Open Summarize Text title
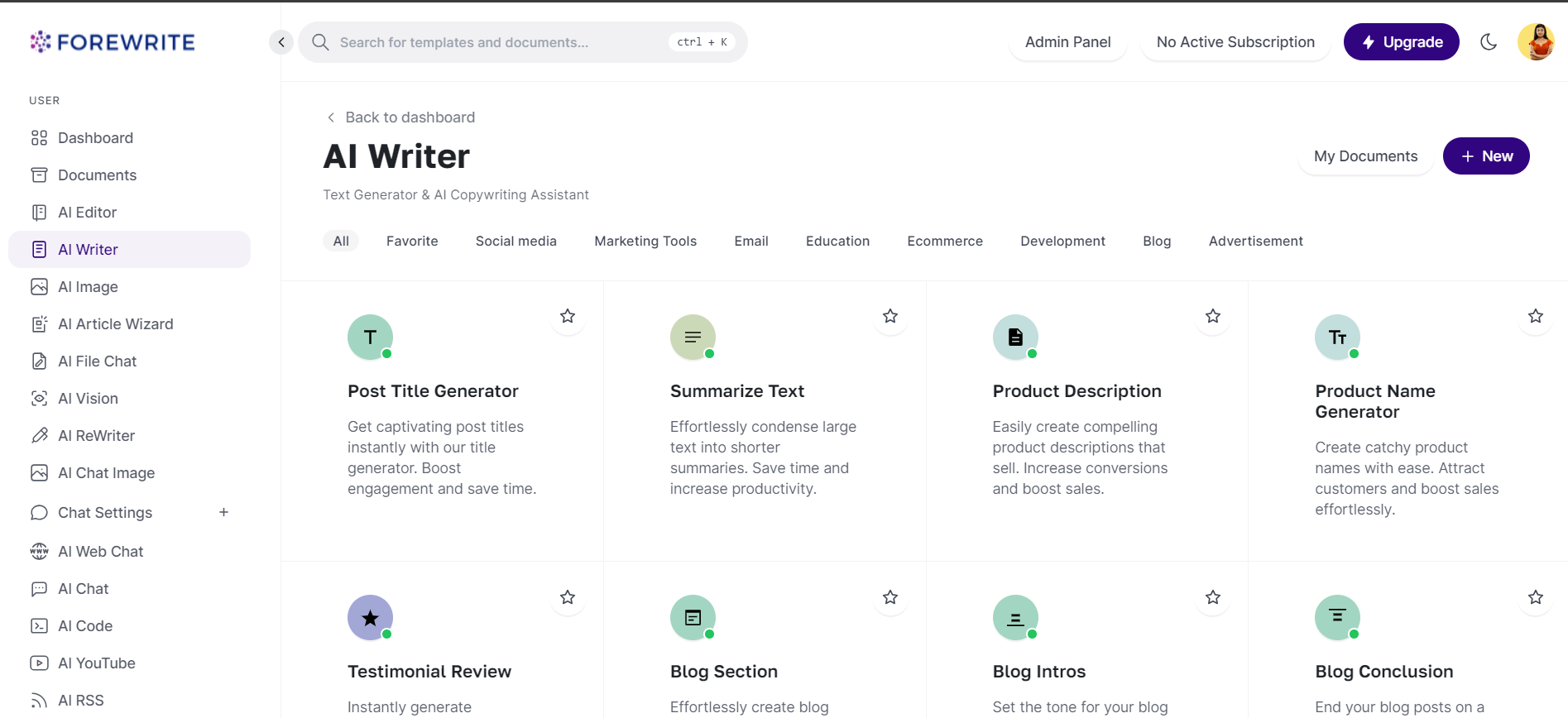Viewport: 1568px width, 718px height. pyautogui.click(x=737, y=391)
